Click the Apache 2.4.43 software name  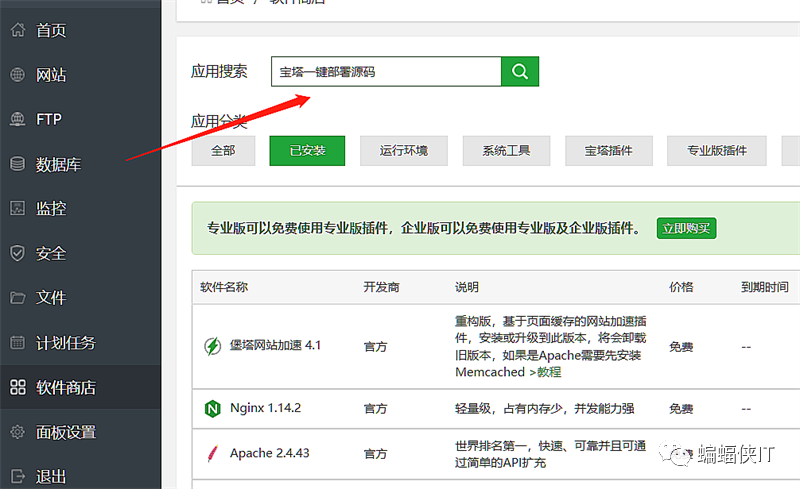[x=269, y=453]
